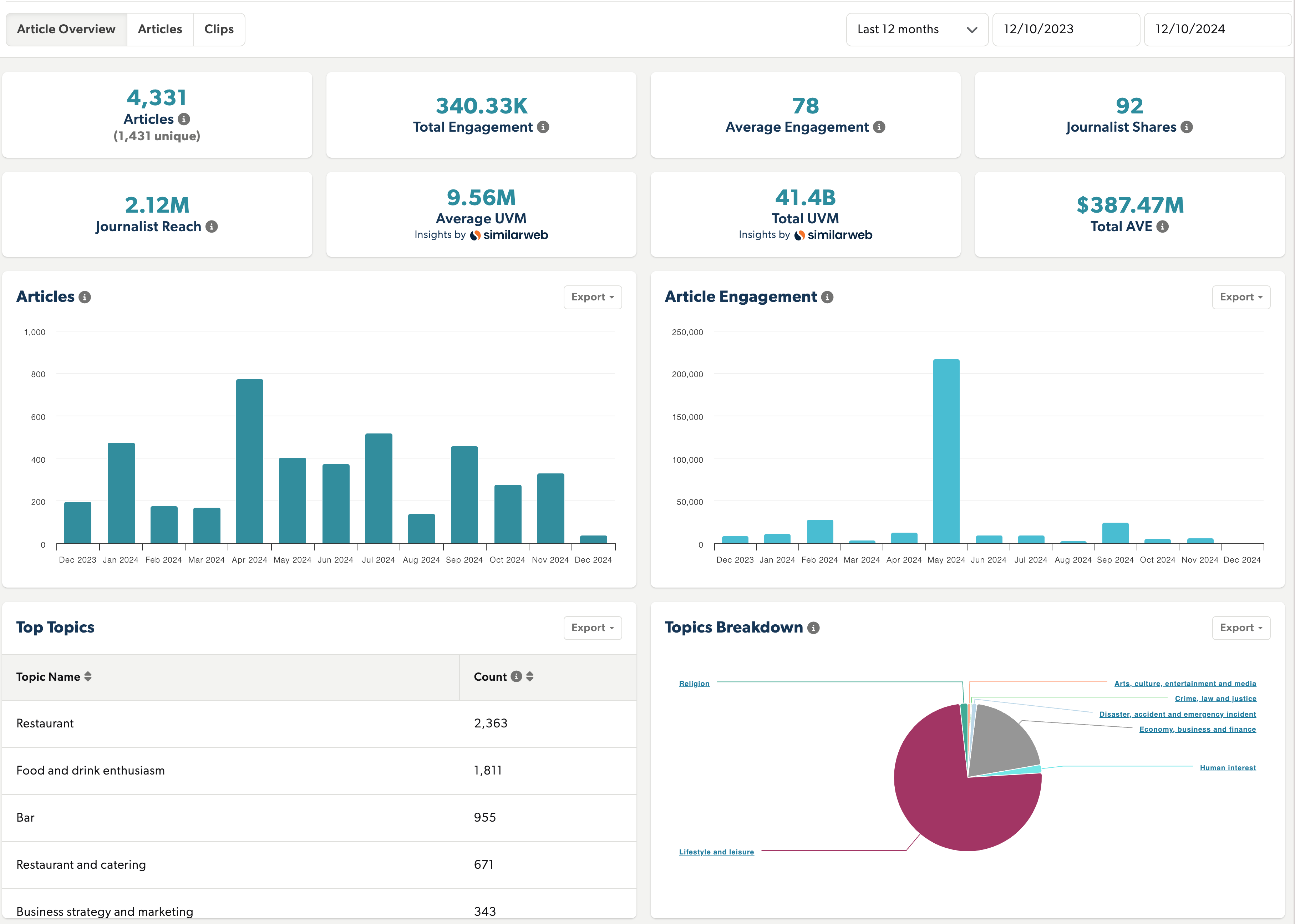
Task: Click info icon beside Topics Breakdown title
Action: click(814, 628)
